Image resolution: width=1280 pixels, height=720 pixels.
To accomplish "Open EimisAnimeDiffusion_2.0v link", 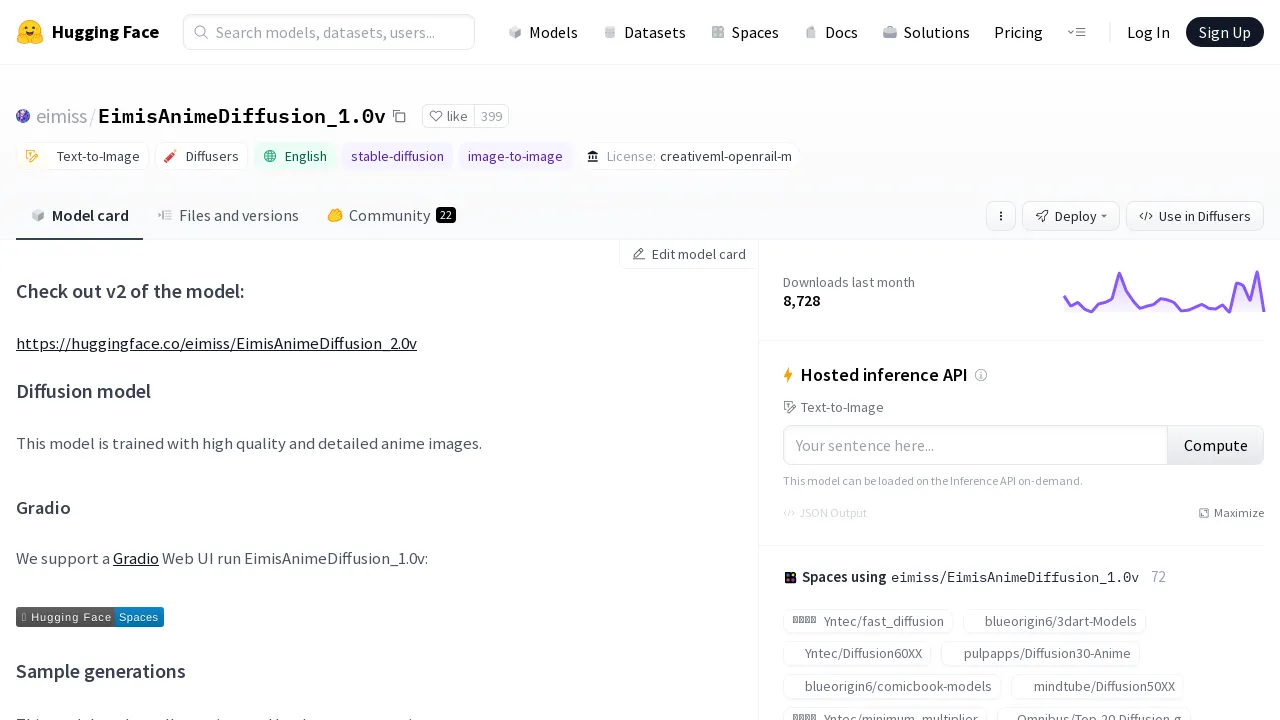I will click(216, 343).
